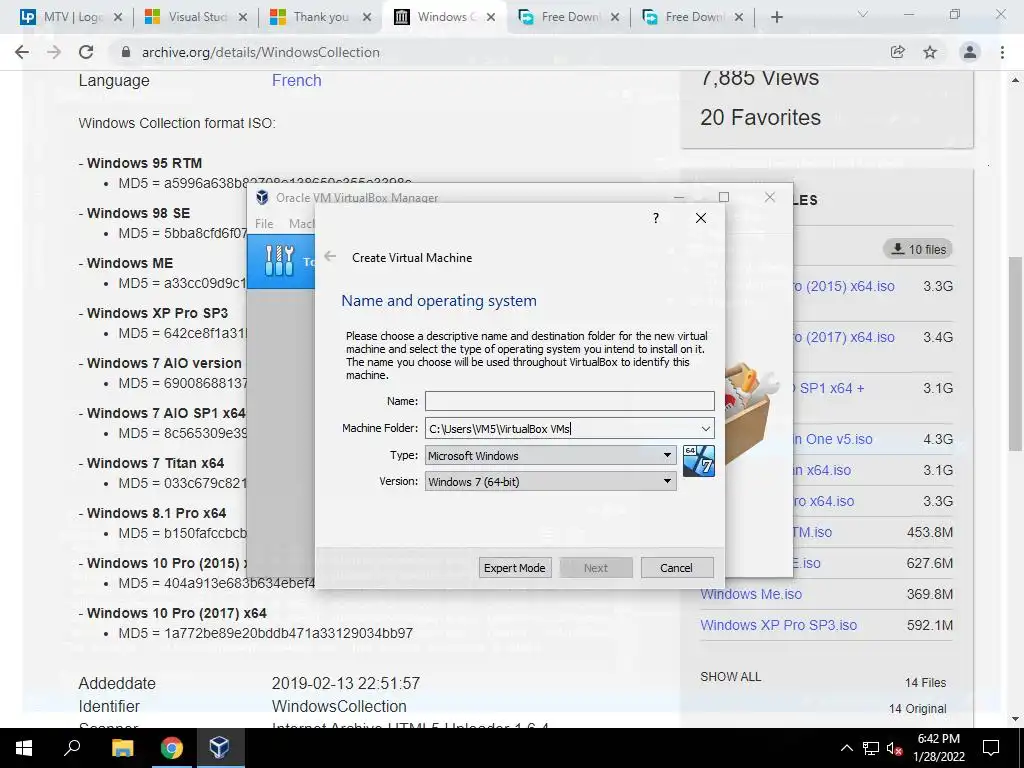Close the Thank you tab
Viewport: 1024px width, 768px height.
coord(367,18)
